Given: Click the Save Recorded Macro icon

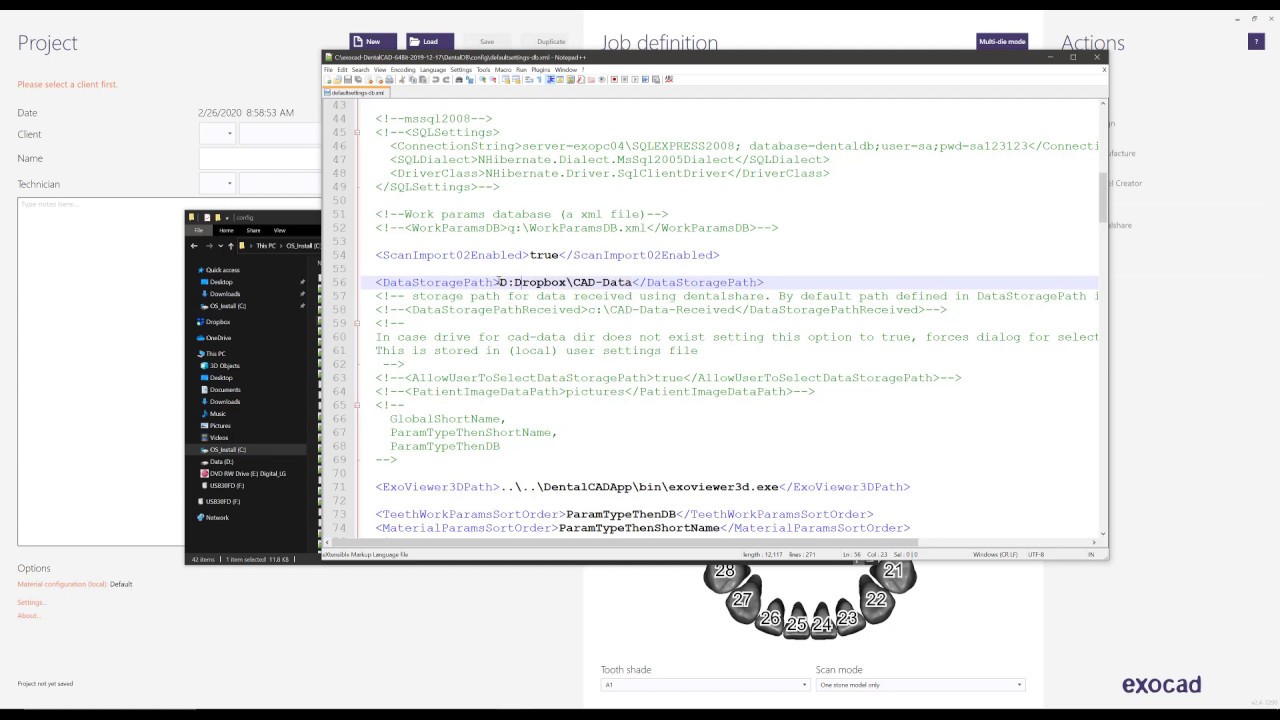Looking at the screenshot, I should pos(655,80).
